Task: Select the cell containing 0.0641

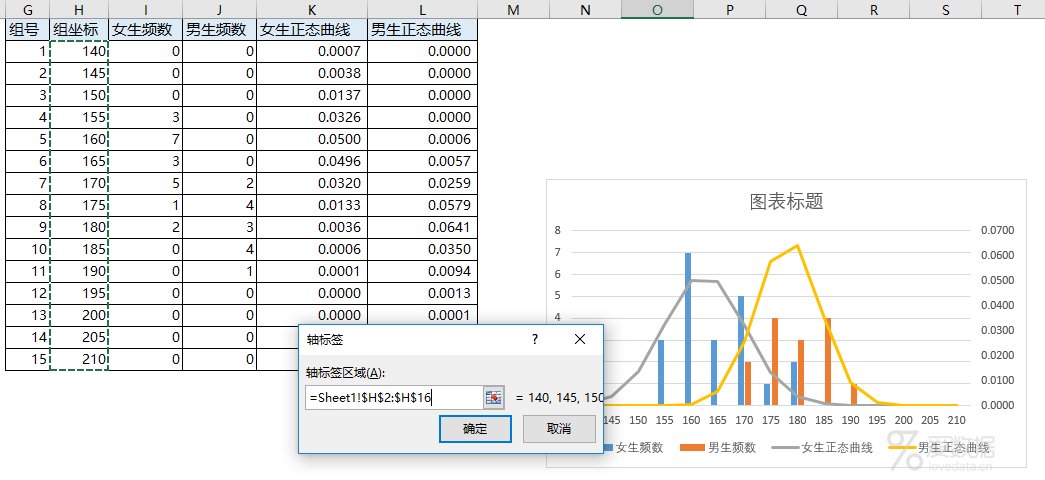Action: pyautogui.click(x=423, y=227)
